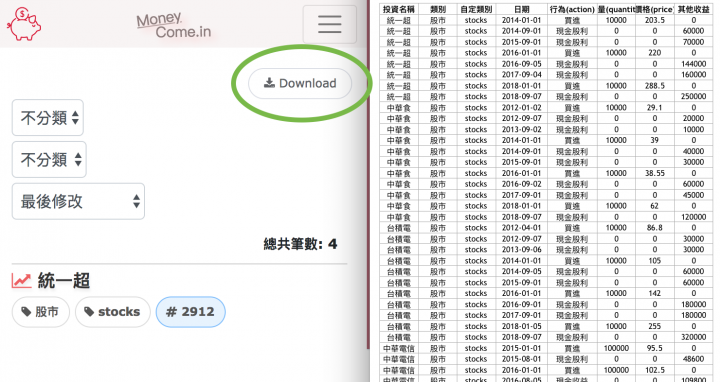
Task: Click the date cell 2012-01-02
Action: point(522,108)
